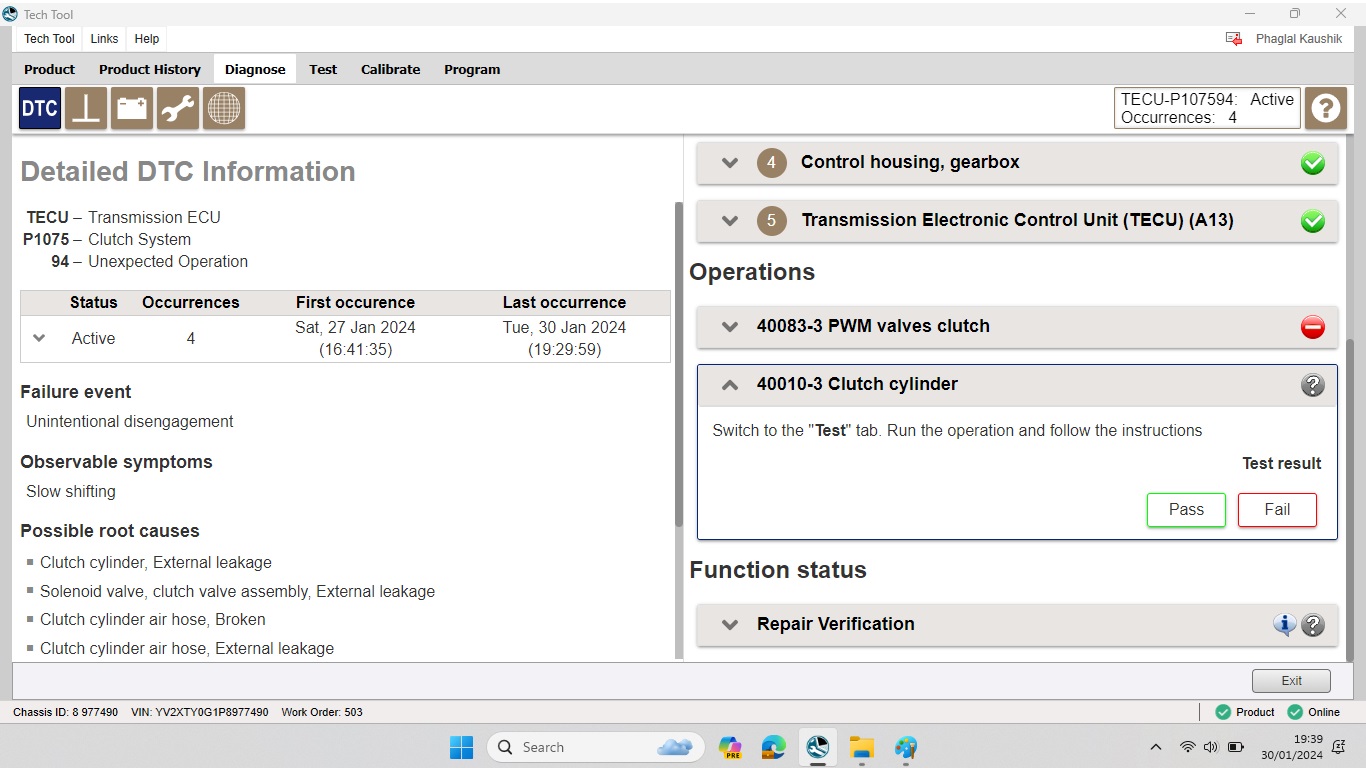Expand the Transmission Electronic Control Unit section
The image size is (1366, 768).
pyautogui.click(x=730, y=221)
